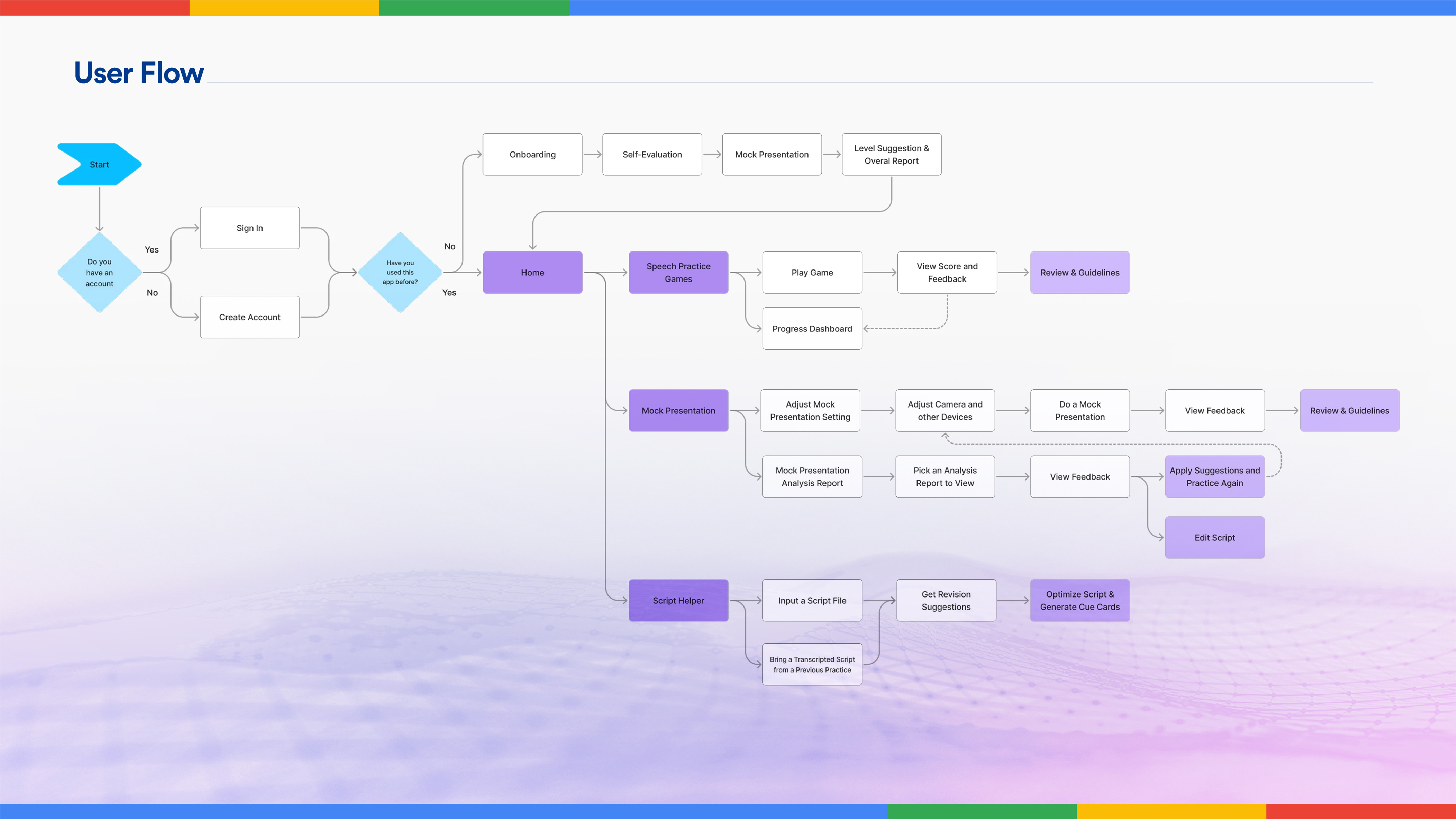Click the Onboarding step box
1456x819 pixels.
click(x=532, y=154)
